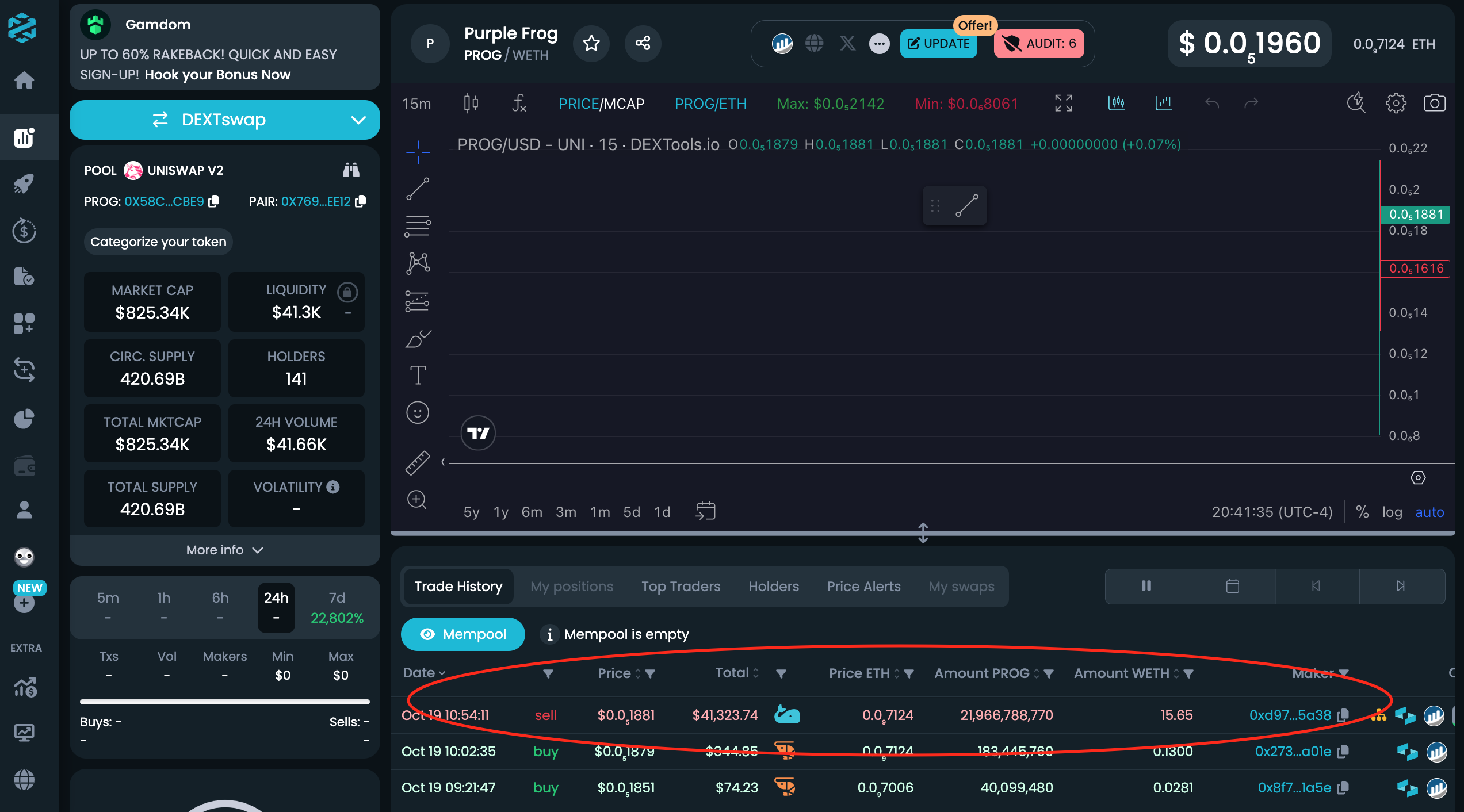Open the candlestick chart style icon
This screenshot has height=812, width=1464.
(471, 104)
